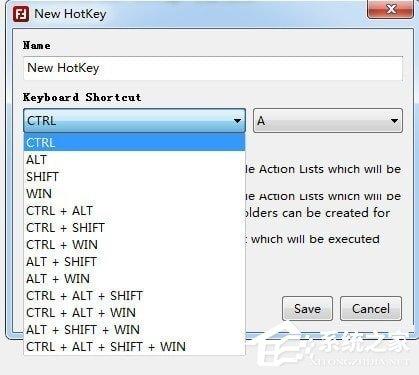Click the Cancel button
Screen dimensions: 419x375
[371, 309]
